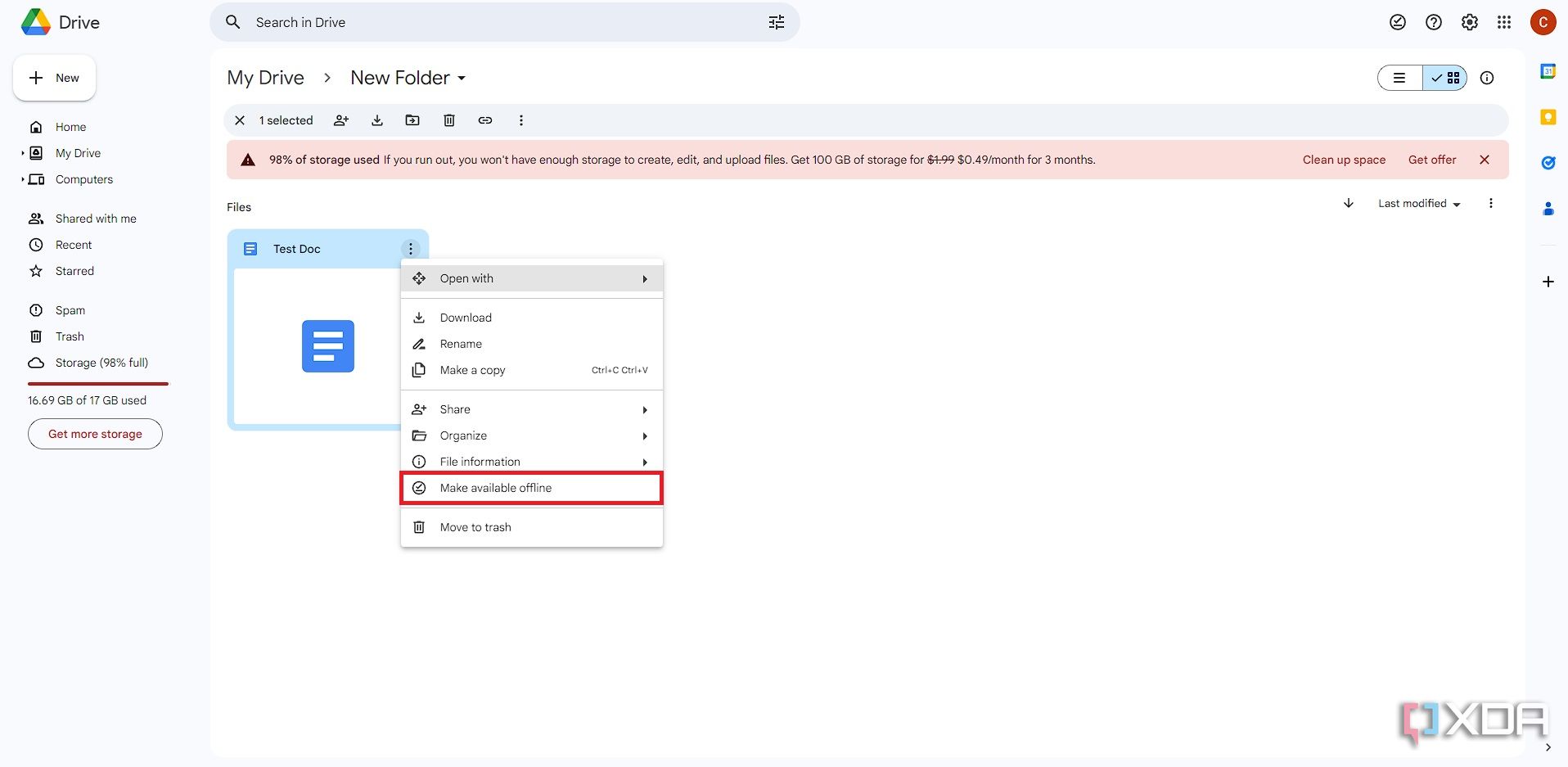This screenshot has height=767, width=1568.
Task: Expand the Computers tree arrow
Action: point(23,179)
